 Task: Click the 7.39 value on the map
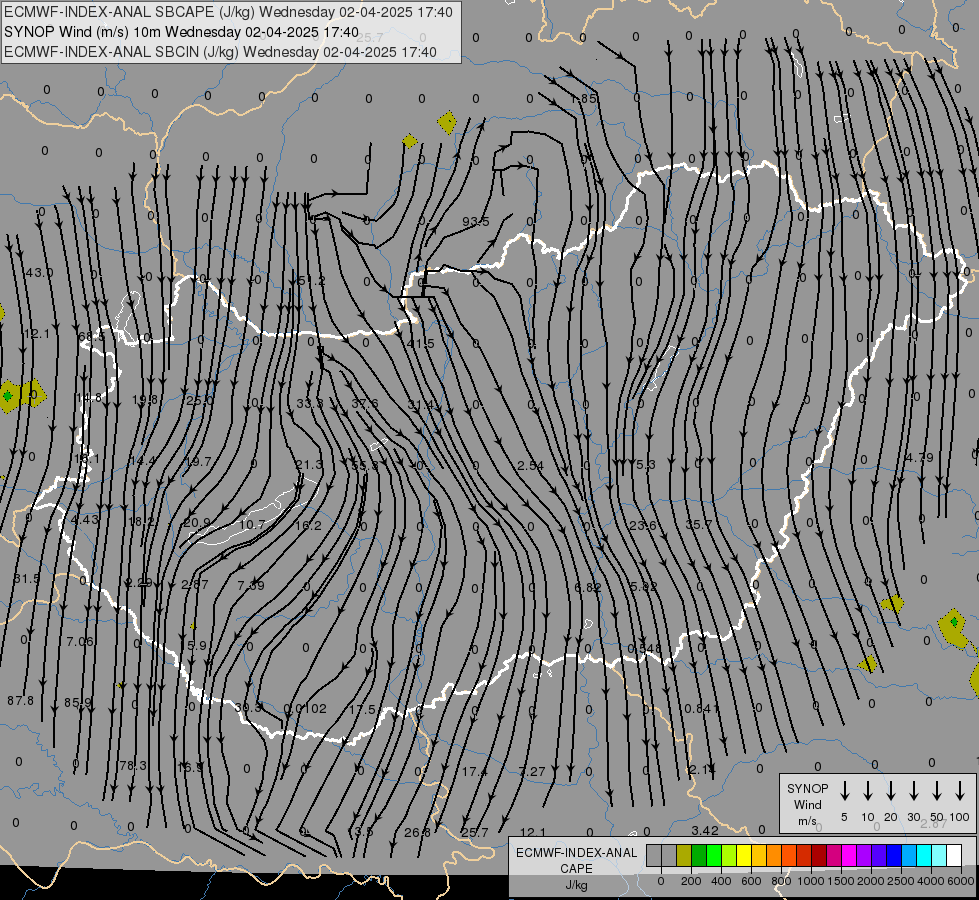coord(251,585)
